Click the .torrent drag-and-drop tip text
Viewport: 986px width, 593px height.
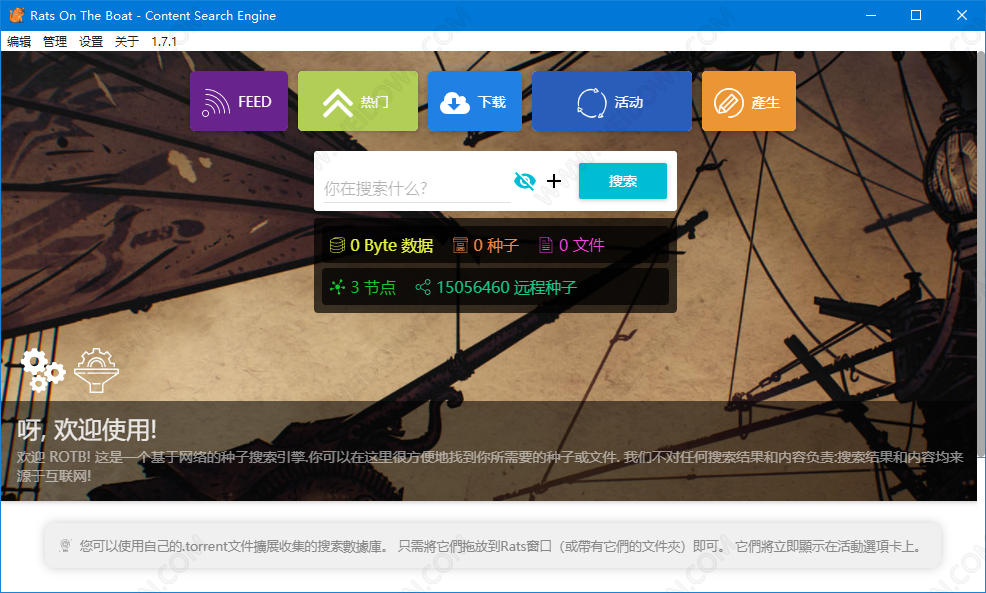tap(501, 546)
